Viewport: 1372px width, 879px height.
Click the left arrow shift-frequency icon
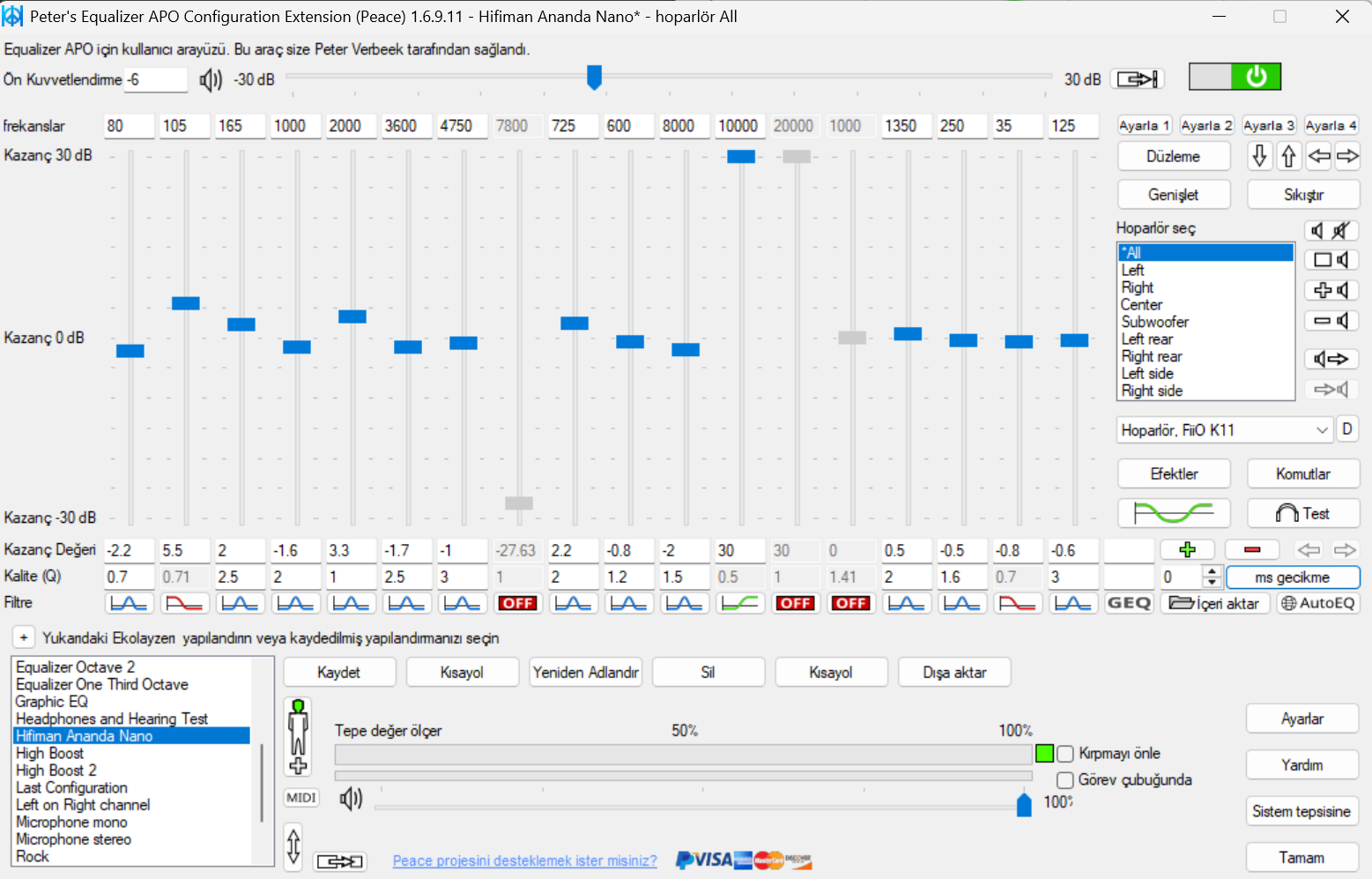(1319, 156)
